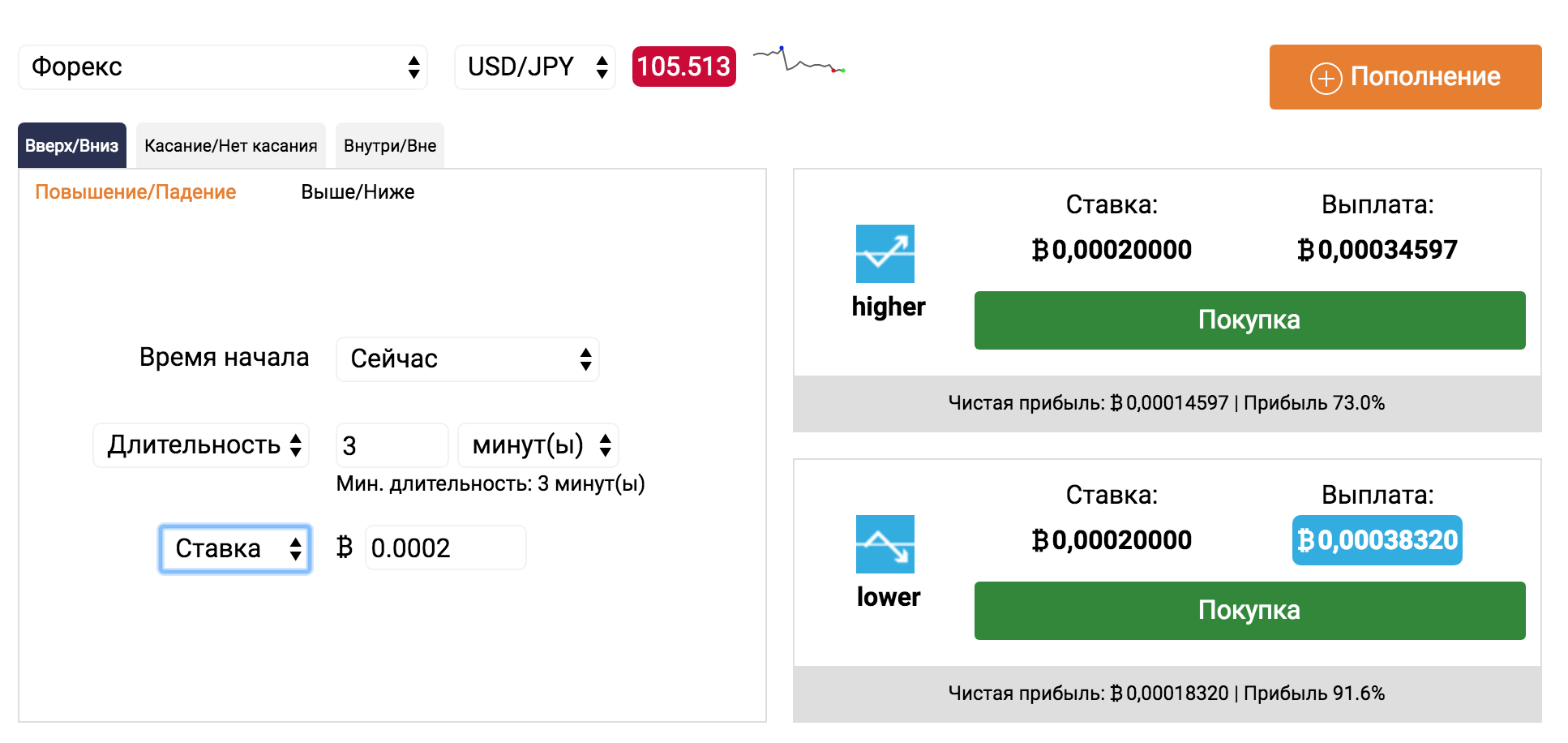
Task: Open the минут(ы) duration units dropdown
Action: coord(538,445)
